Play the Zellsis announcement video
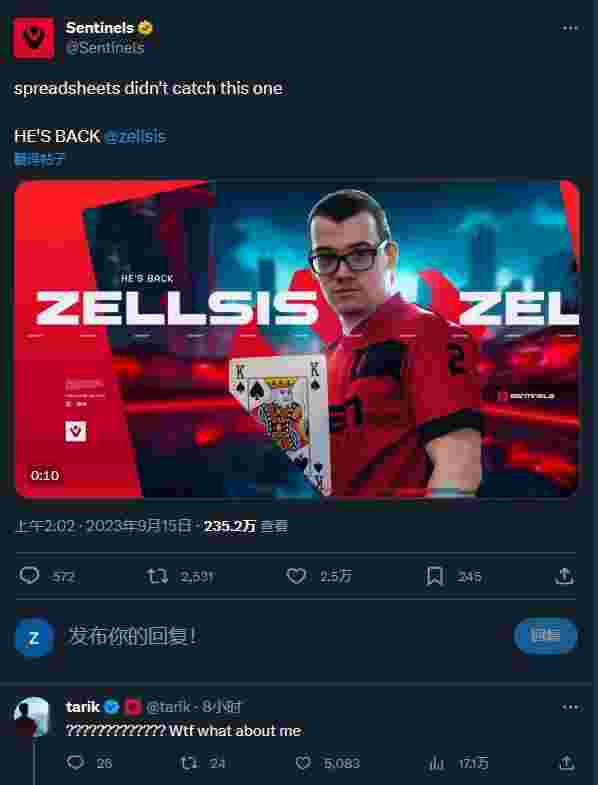598x785 pixels. tap(297, 339)
